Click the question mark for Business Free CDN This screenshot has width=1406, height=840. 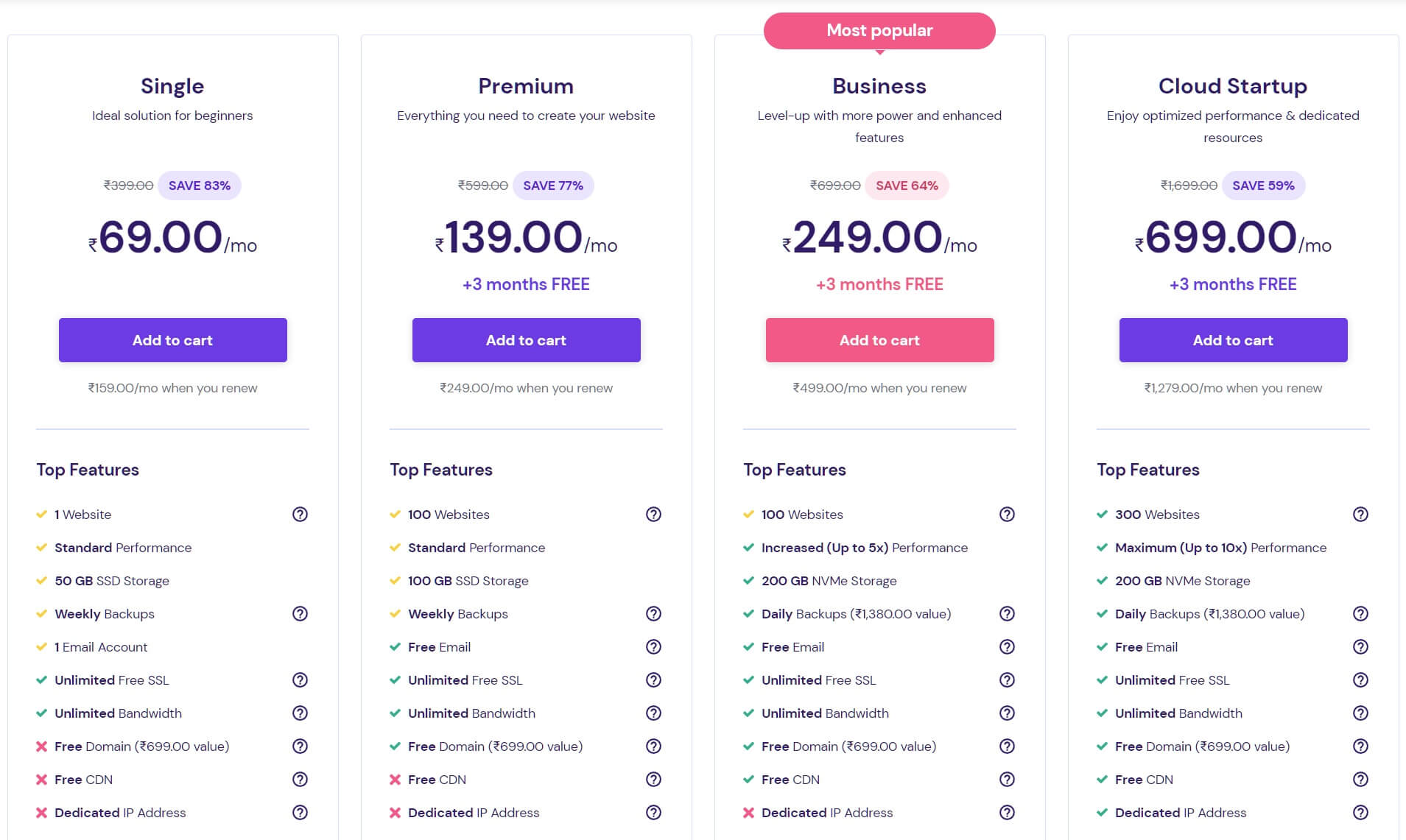1007,779
